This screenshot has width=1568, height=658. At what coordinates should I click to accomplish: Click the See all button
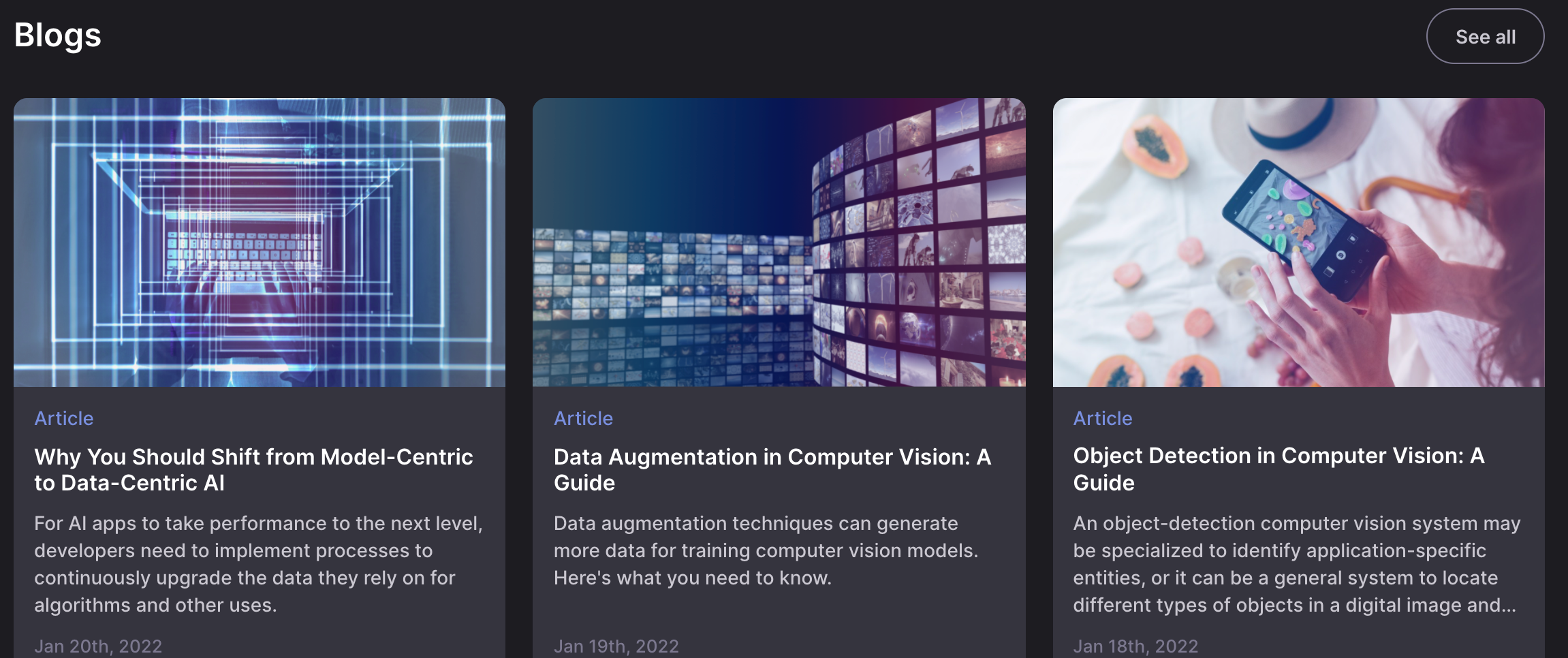pos(1485,36)
